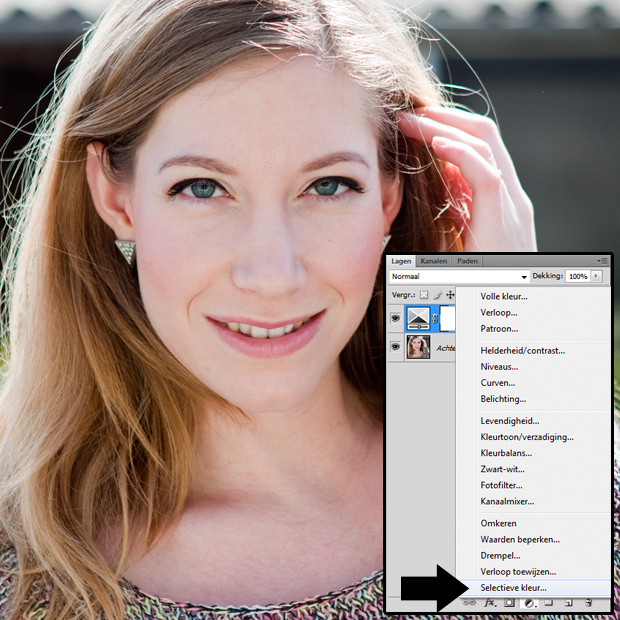This screenshot has width=620, height=620.
Task: Toggle the lock transparent pixels option
Action: point(424,295)
